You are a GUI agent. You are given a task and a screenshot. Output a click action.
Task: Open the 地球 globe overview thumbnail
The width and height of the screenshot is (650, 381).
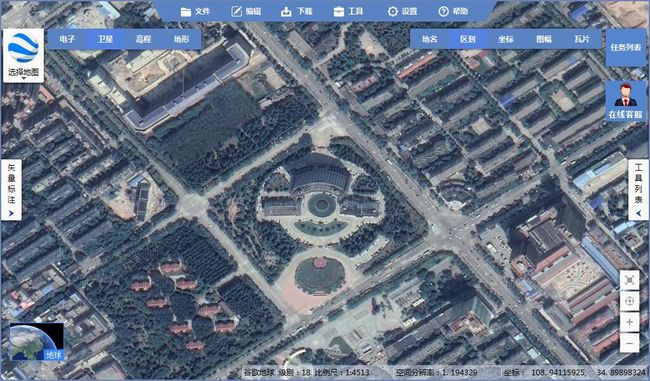[36, 342]
